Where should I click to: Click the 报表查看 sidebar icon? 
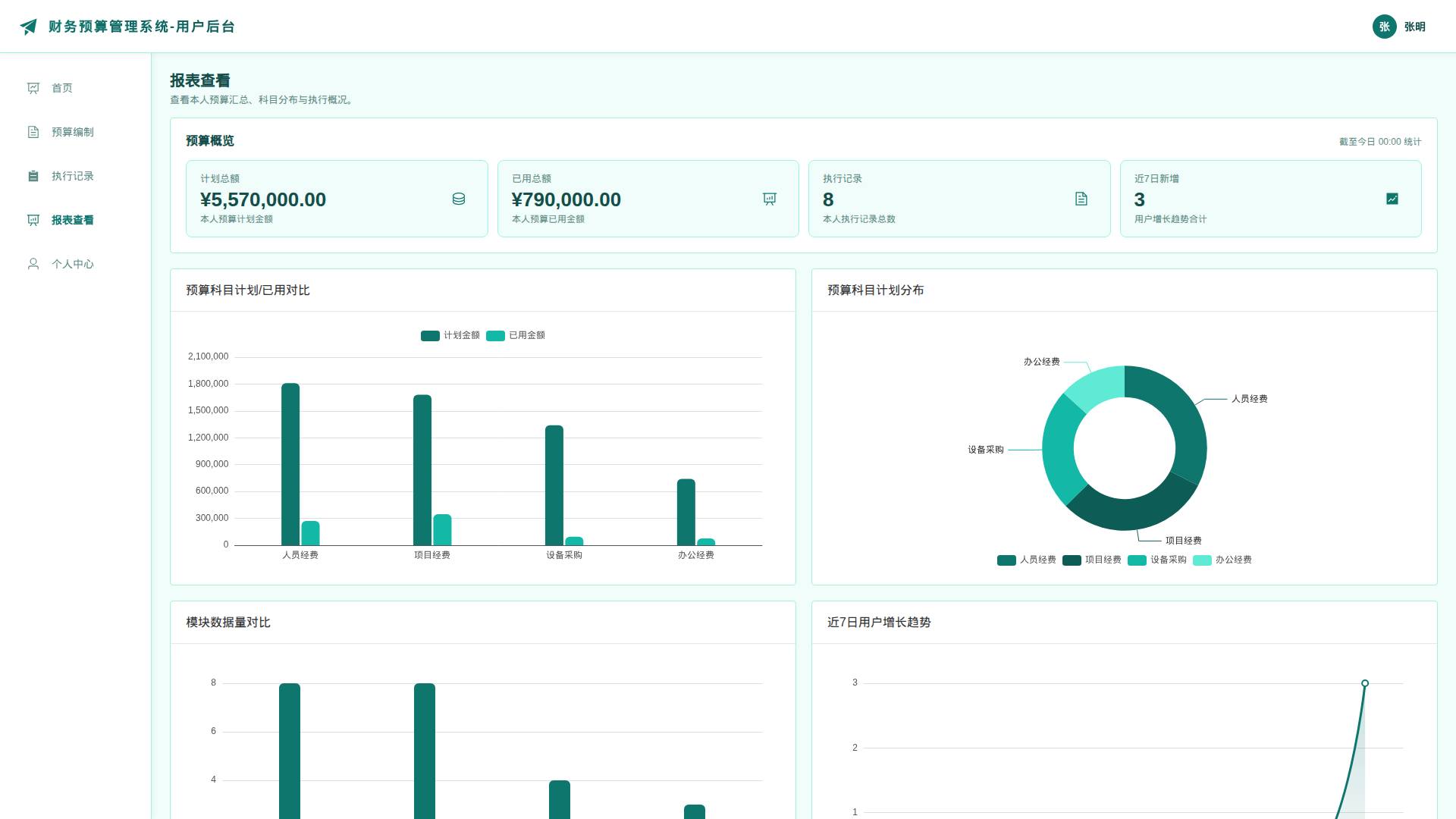(33, 220)
